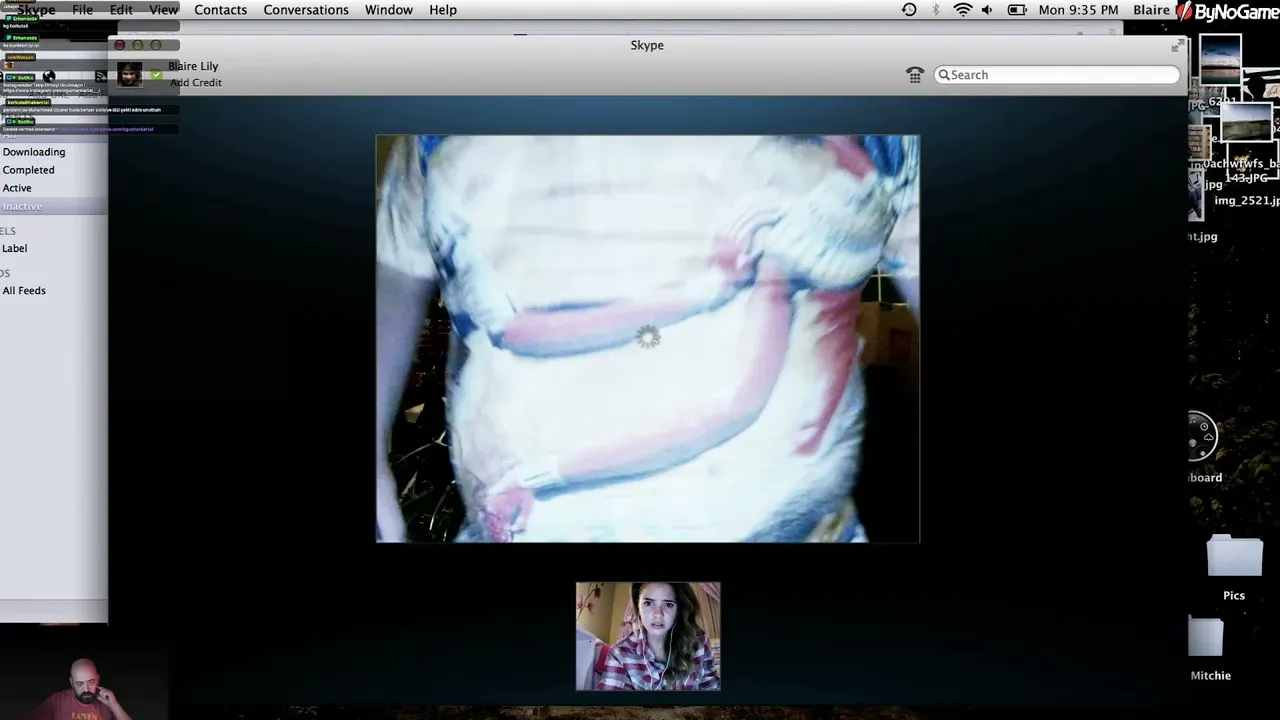Open the Help menu
The image size is (1280, 720).
[443, 10]
